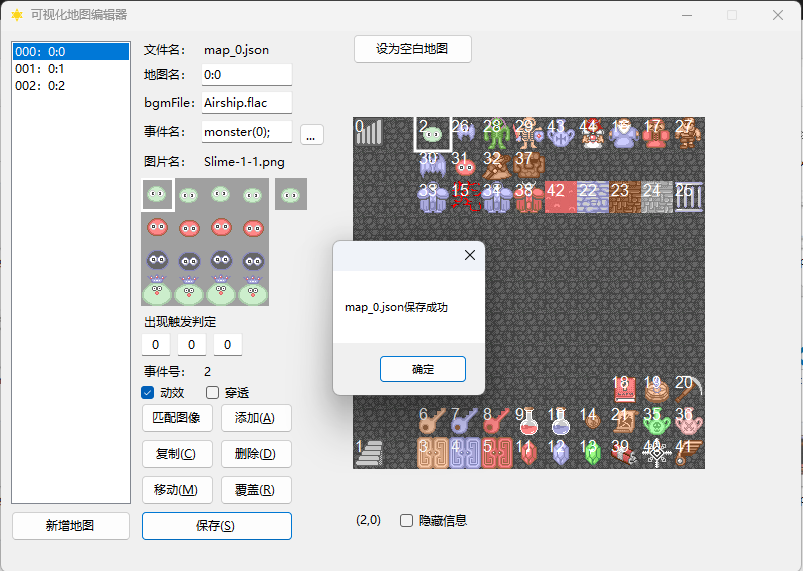Select pickaxe tile numbered 20
Viewport: 803px width, 571px height.
(x=689, y=389)
